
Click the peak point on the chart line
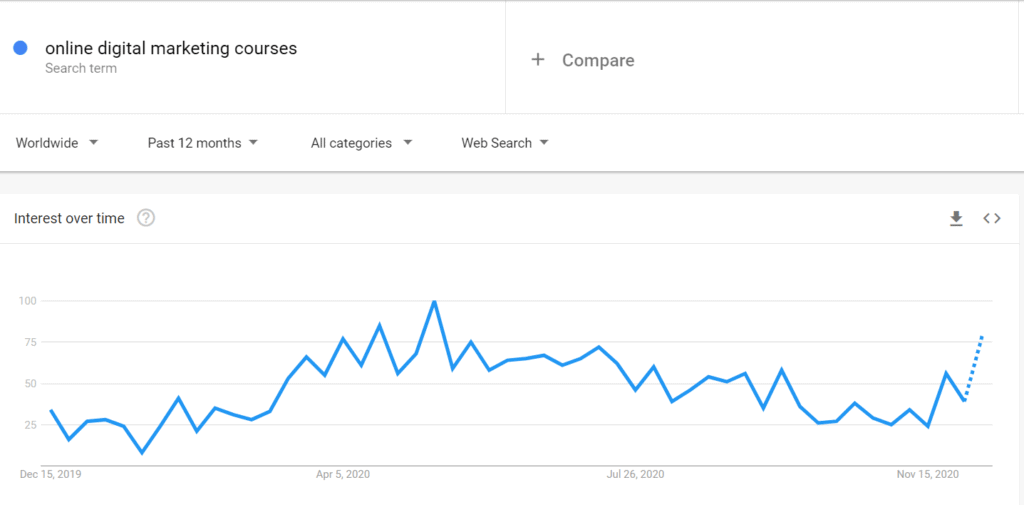[434, 301]
